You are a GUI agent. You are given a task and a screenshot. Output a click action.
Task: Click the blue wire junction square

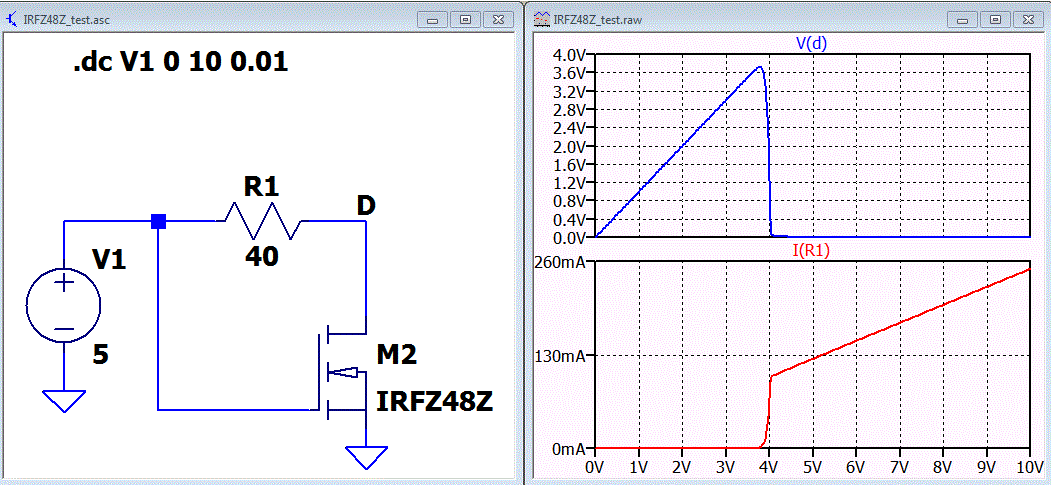tap(158, 222)
